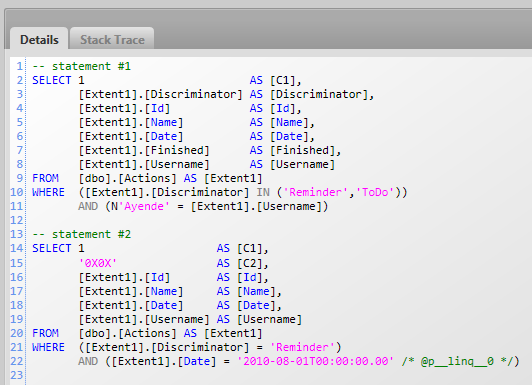Click the WHERE keyword on line 21
This screenshot has width=532, height=385.
click(x=48, y=347)
